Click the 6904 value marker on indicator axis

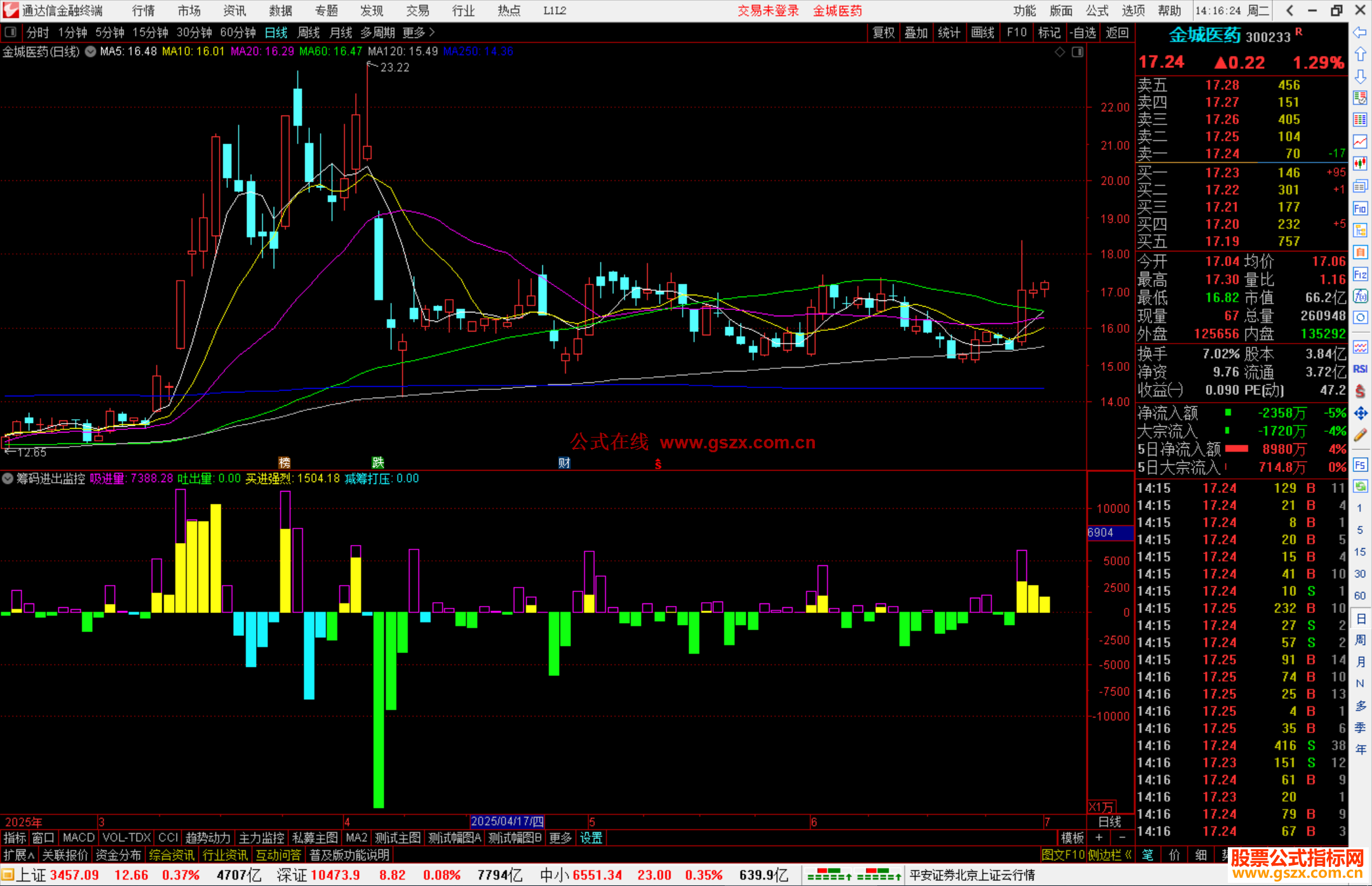(1110, 532)
